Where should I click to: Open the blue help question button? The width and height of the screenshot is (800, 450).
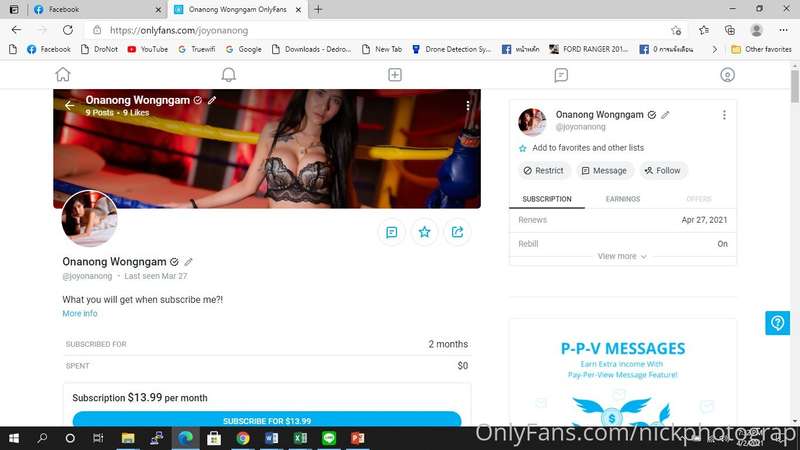(x=777, y=323)
